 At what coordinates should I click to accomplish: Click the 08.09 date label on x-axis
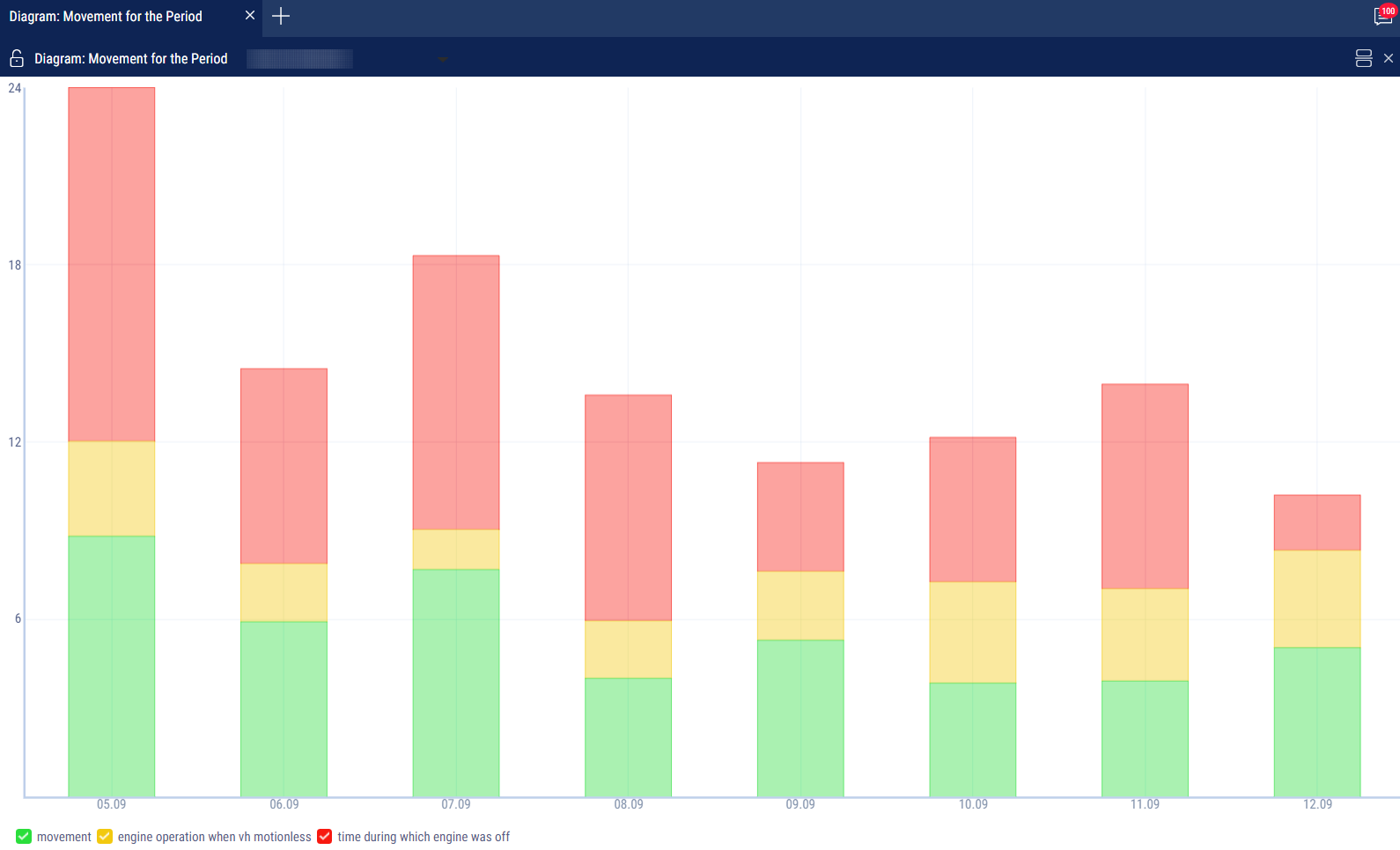[x=629, y=804]
